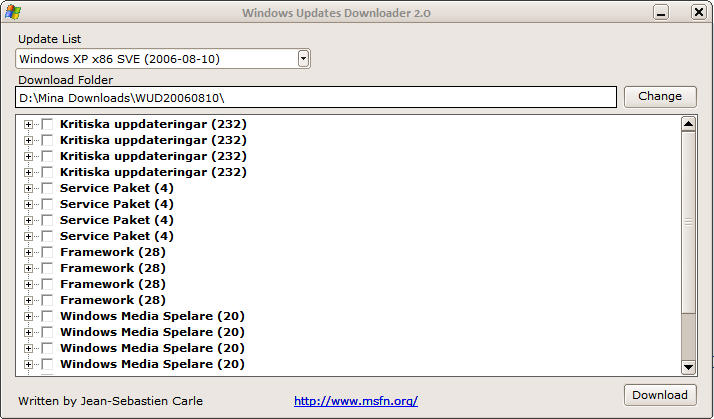Click the vertical scrollbar thumb
Image resolution: width=714 pixels, height=419 pixels.
click(x=688, y=222)
